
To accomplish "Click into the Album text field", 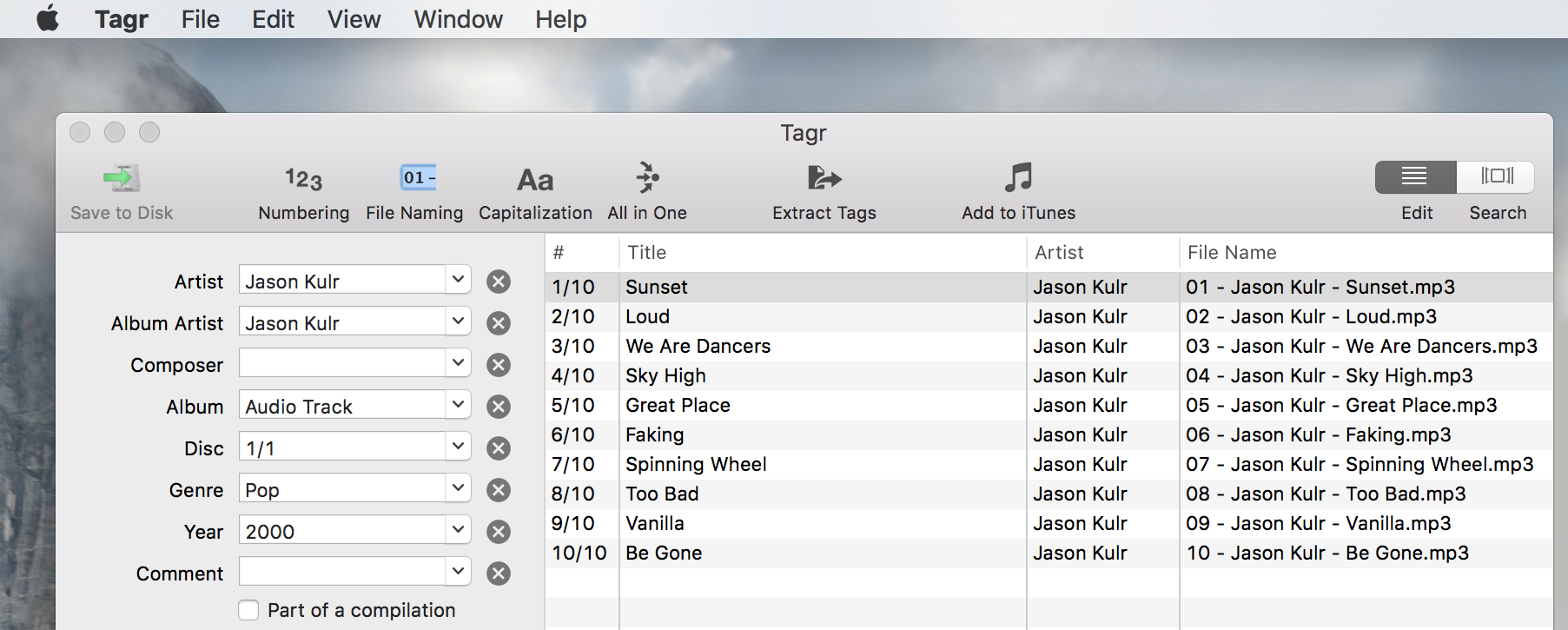I will [342, 405].
